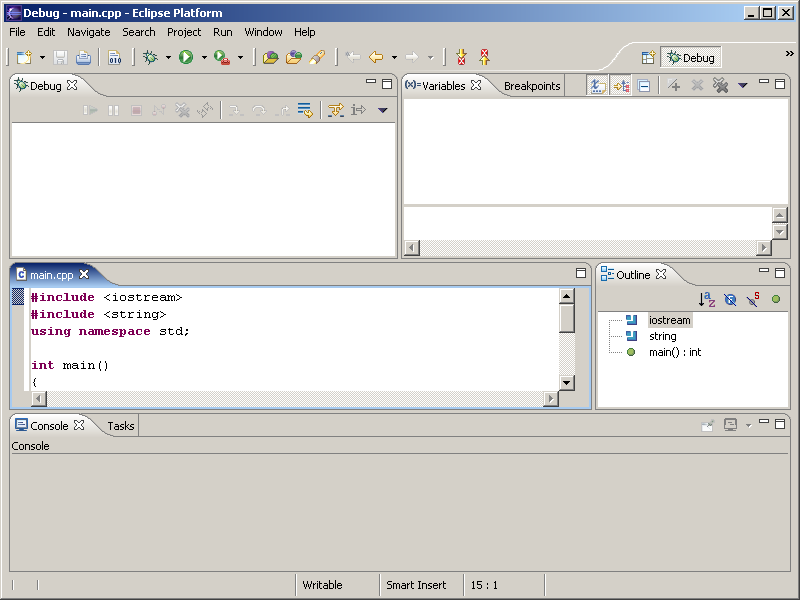Click the Search flashlight icon in toolbar
This screenshot has width=800, height=600.
pos(317,58)
